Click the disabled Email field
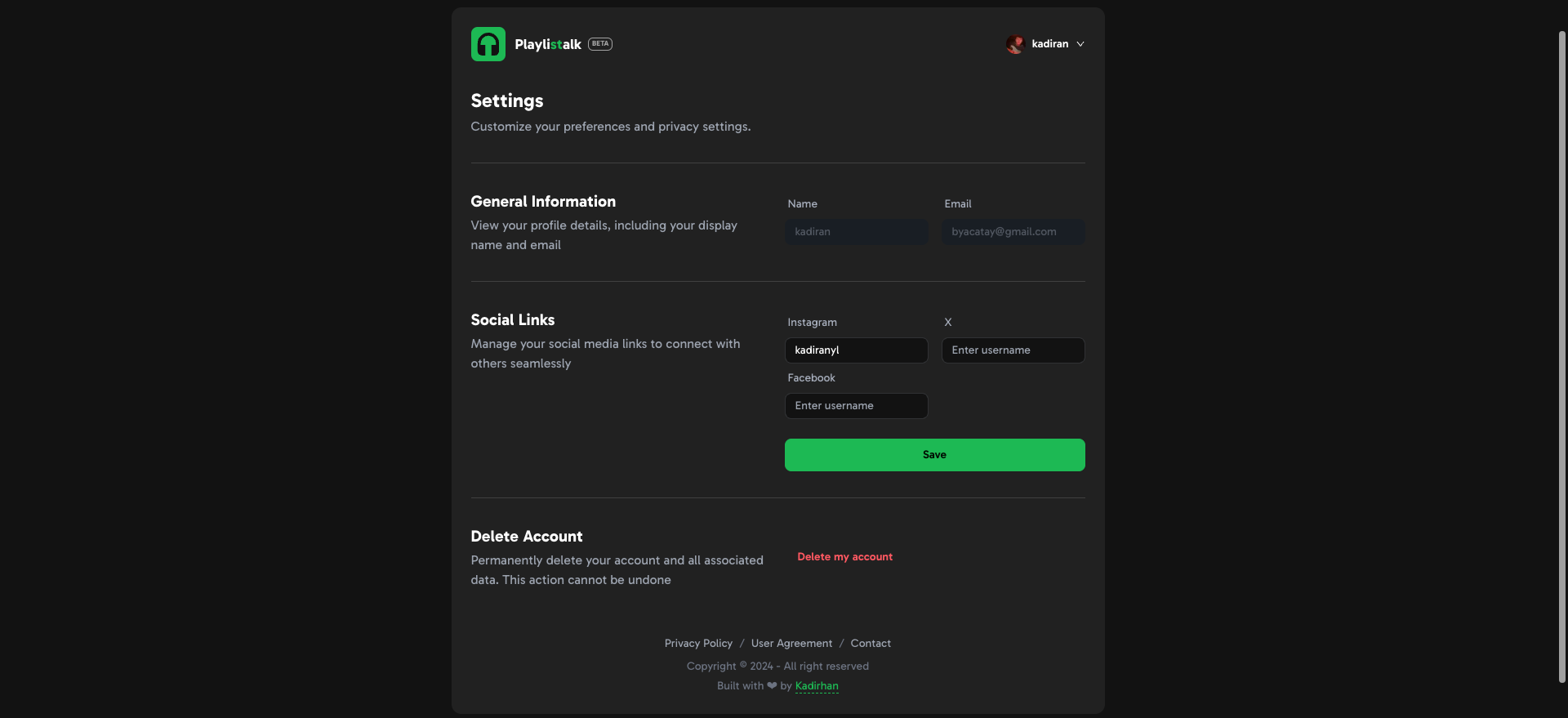1568x718 pixels. [x=1013, y=232]
